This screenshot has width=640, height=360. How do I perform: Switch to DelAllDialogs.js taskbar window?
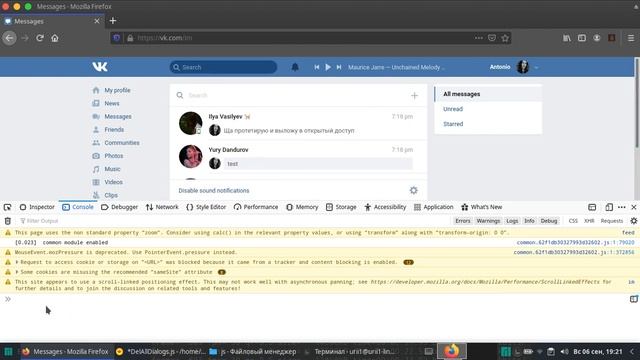pos(160,351)
